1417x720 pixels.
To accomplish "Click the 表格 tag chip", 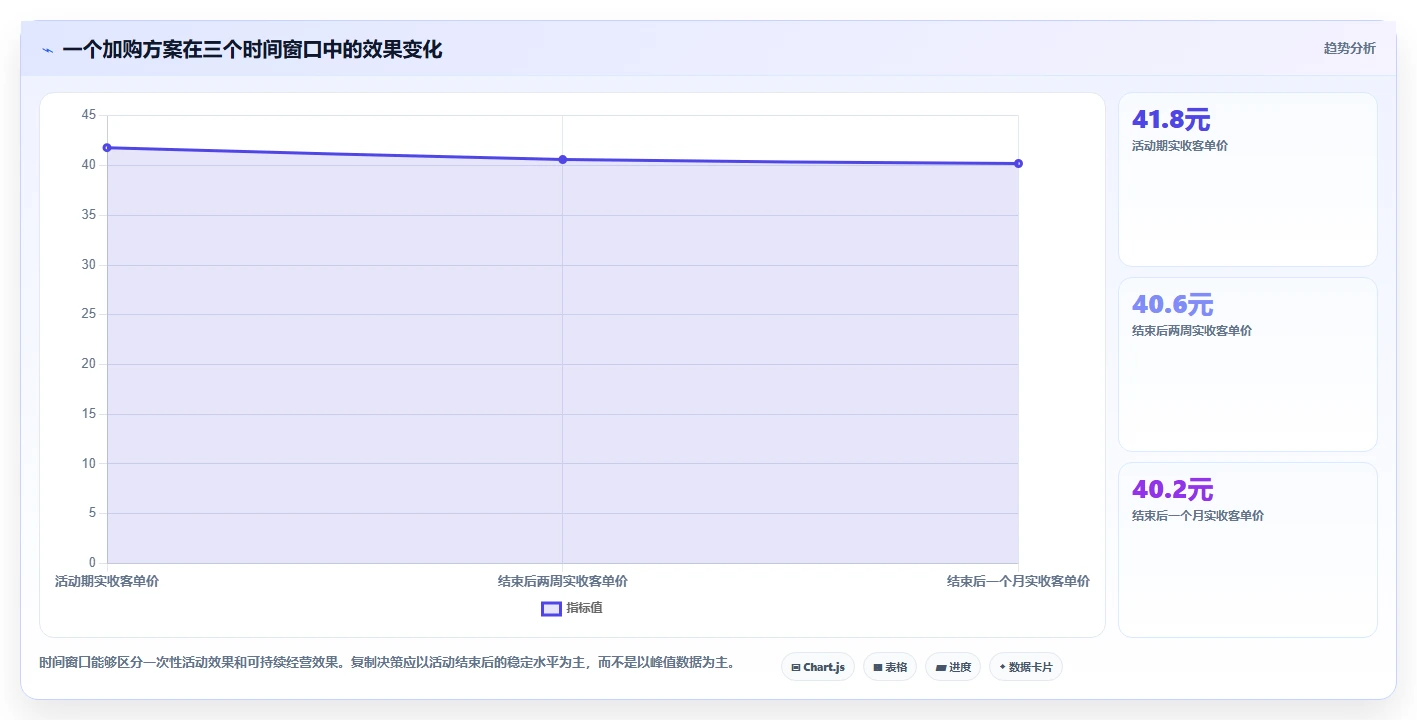I will click(x=890, y=667).
